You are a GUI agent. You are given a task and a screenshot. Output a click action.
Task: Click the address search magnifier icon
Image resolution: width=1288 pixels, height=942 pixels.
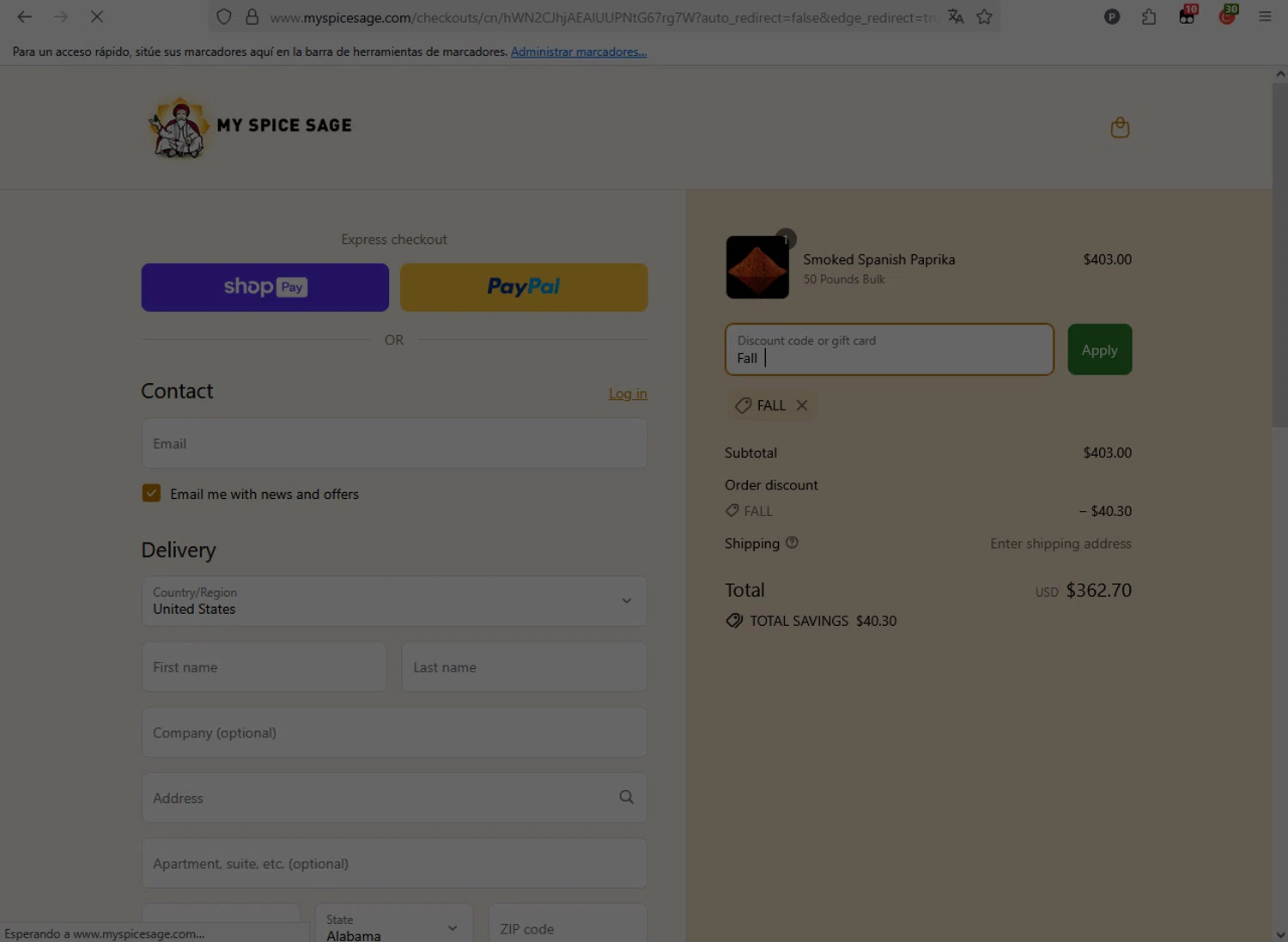627,797
